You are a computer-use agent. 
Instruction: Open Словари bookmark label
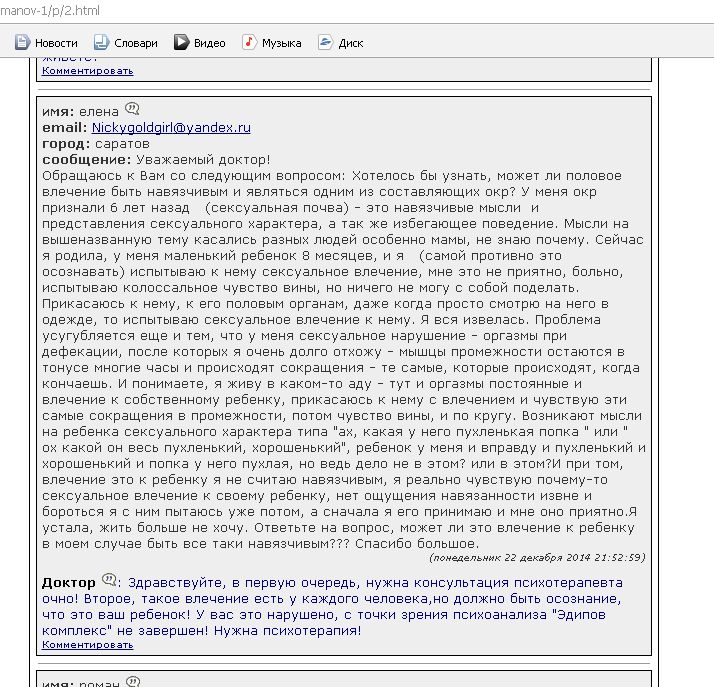(x=136, y=43)
